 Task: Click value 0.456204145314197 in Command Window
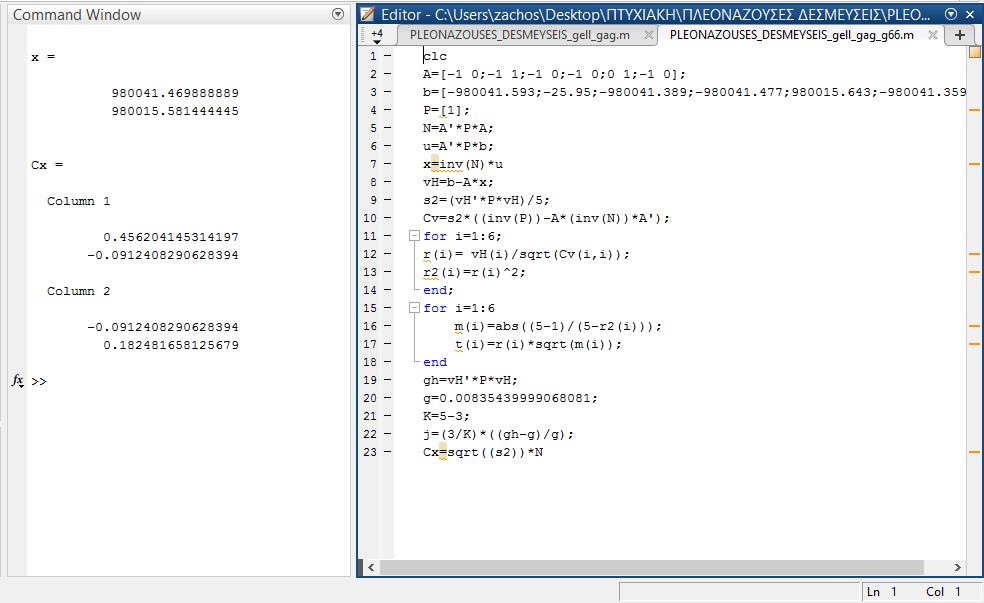point(171,237)
